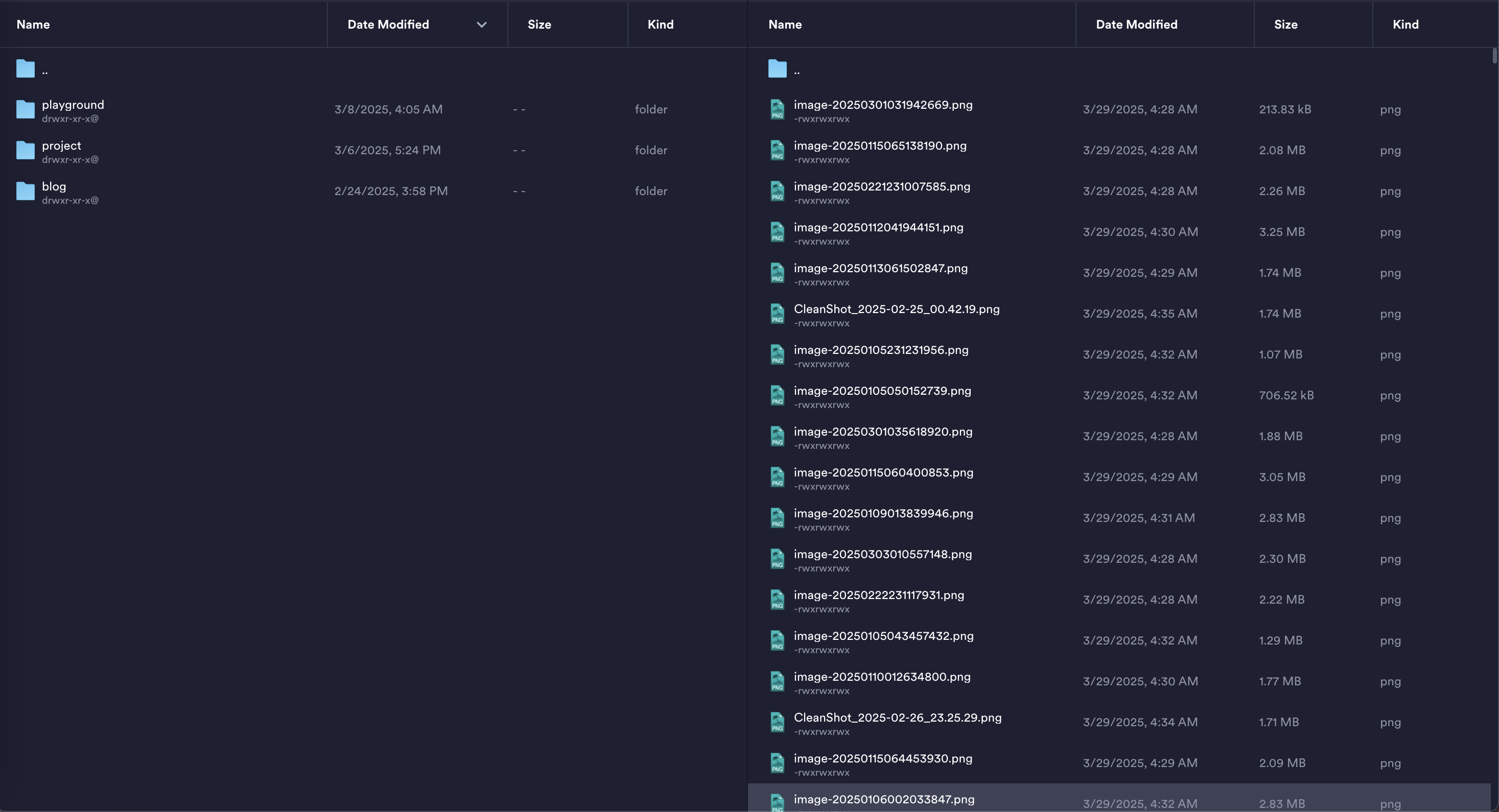Select file name image-20250221231007585.png
Screen dimensions: 1499x812
(x=882, y=186)
